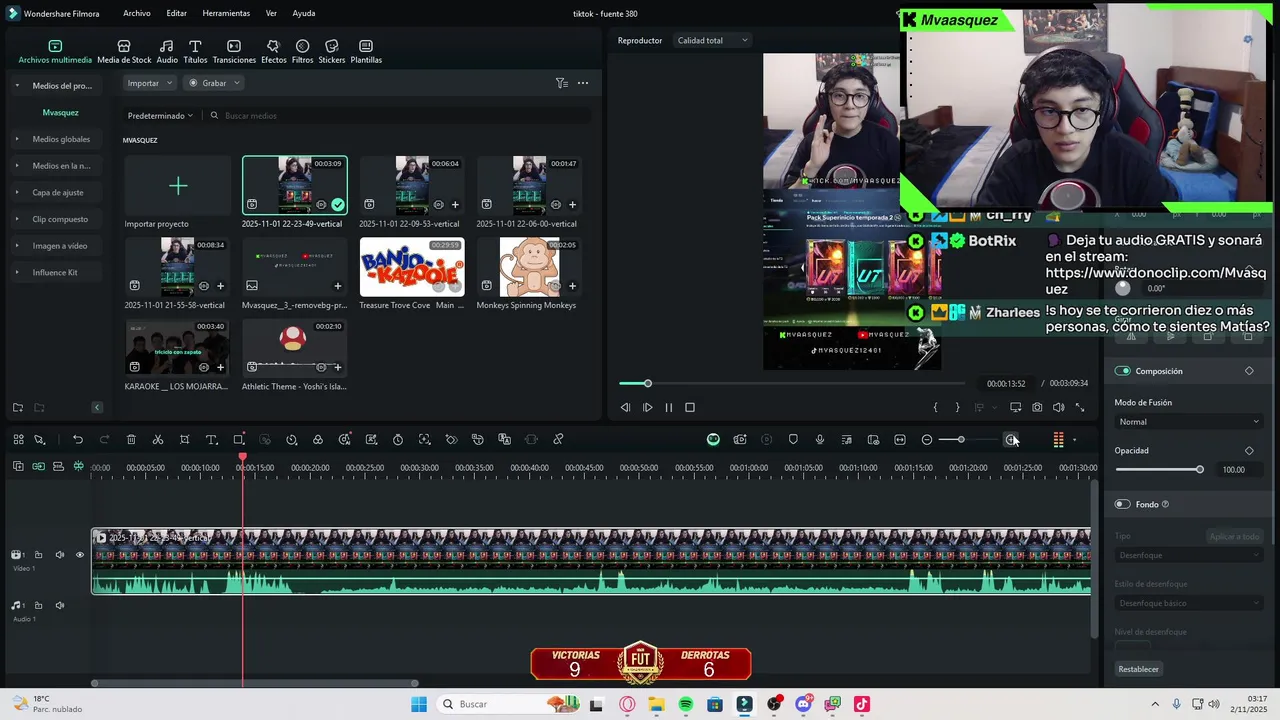Open the Calidad total dropdown
This screenshot has height=720, width=1280.
[712, 41]
